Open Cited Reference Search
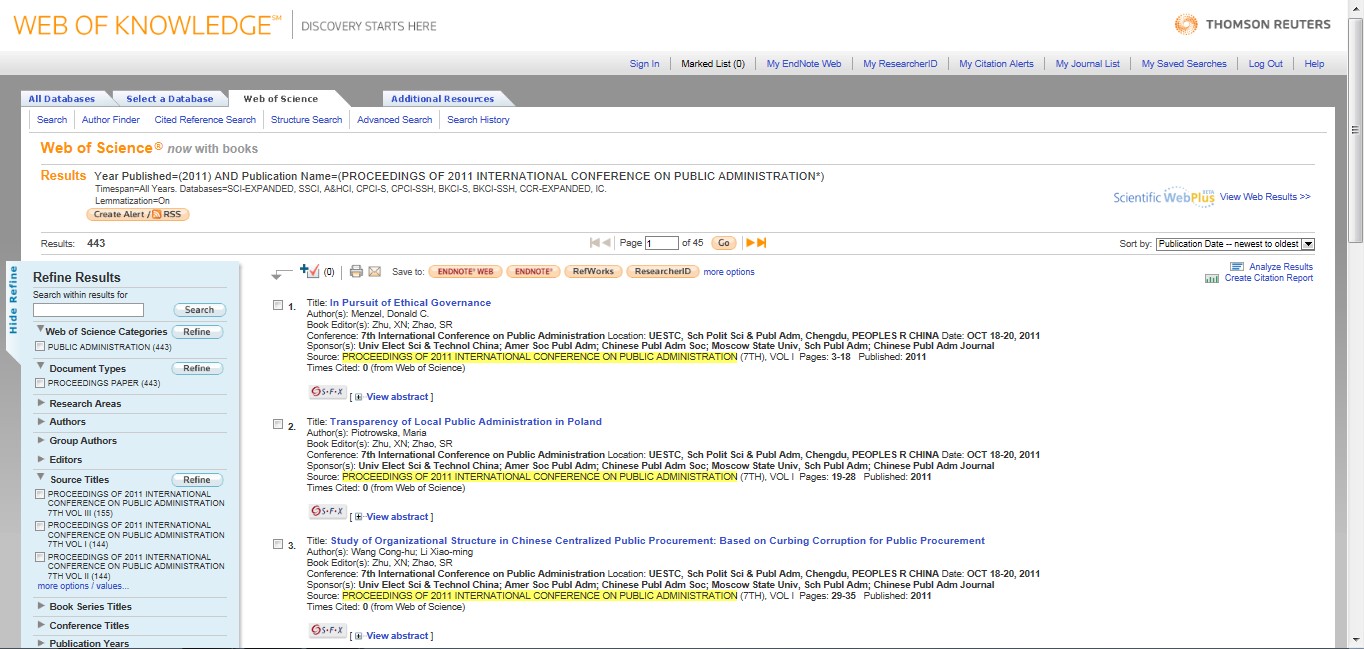1364x649 pixels. 205,120
